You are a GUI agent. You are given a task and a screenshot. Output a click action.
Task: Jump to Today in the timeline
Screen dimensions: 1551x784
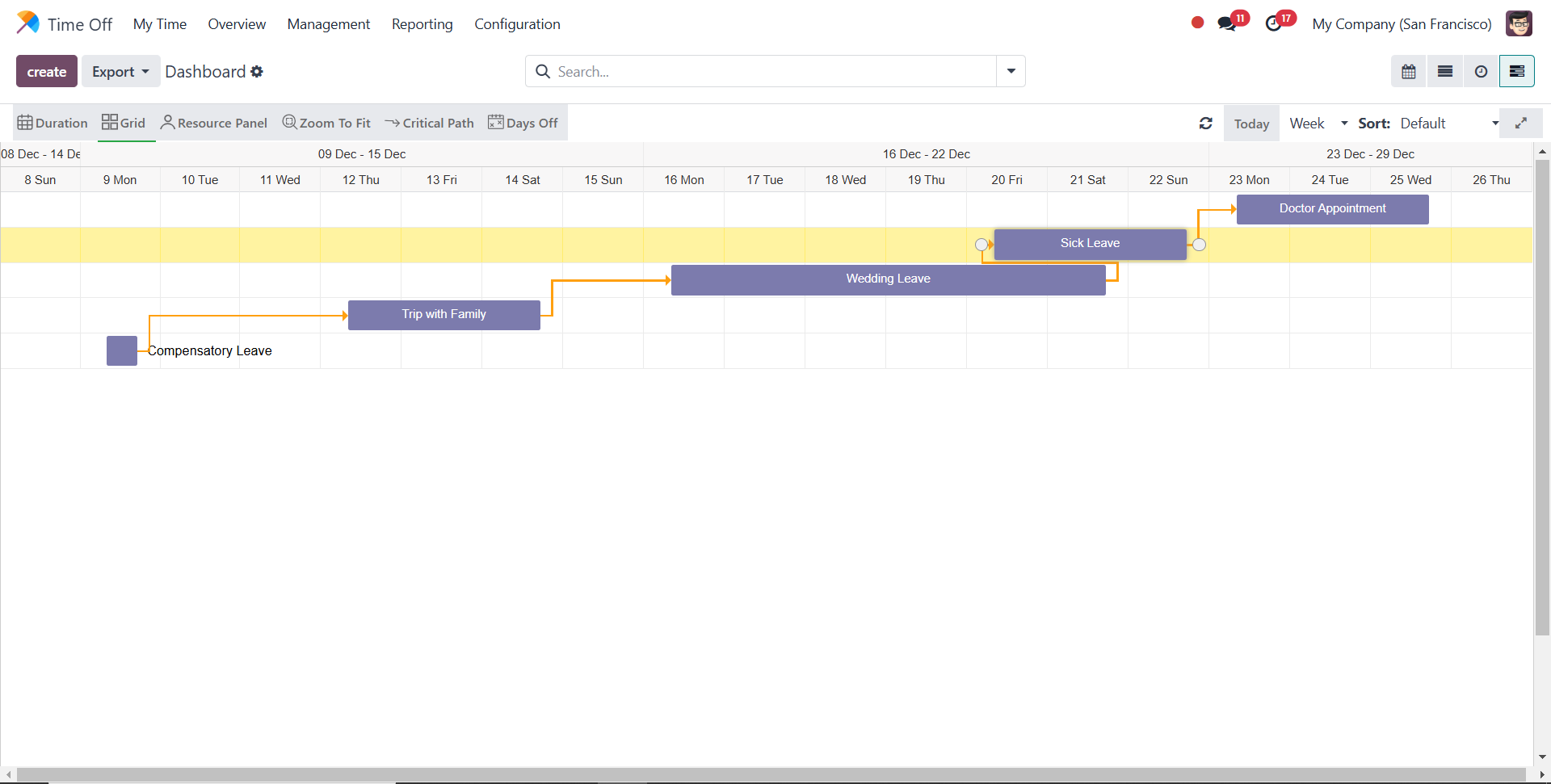coord(1251,124)
